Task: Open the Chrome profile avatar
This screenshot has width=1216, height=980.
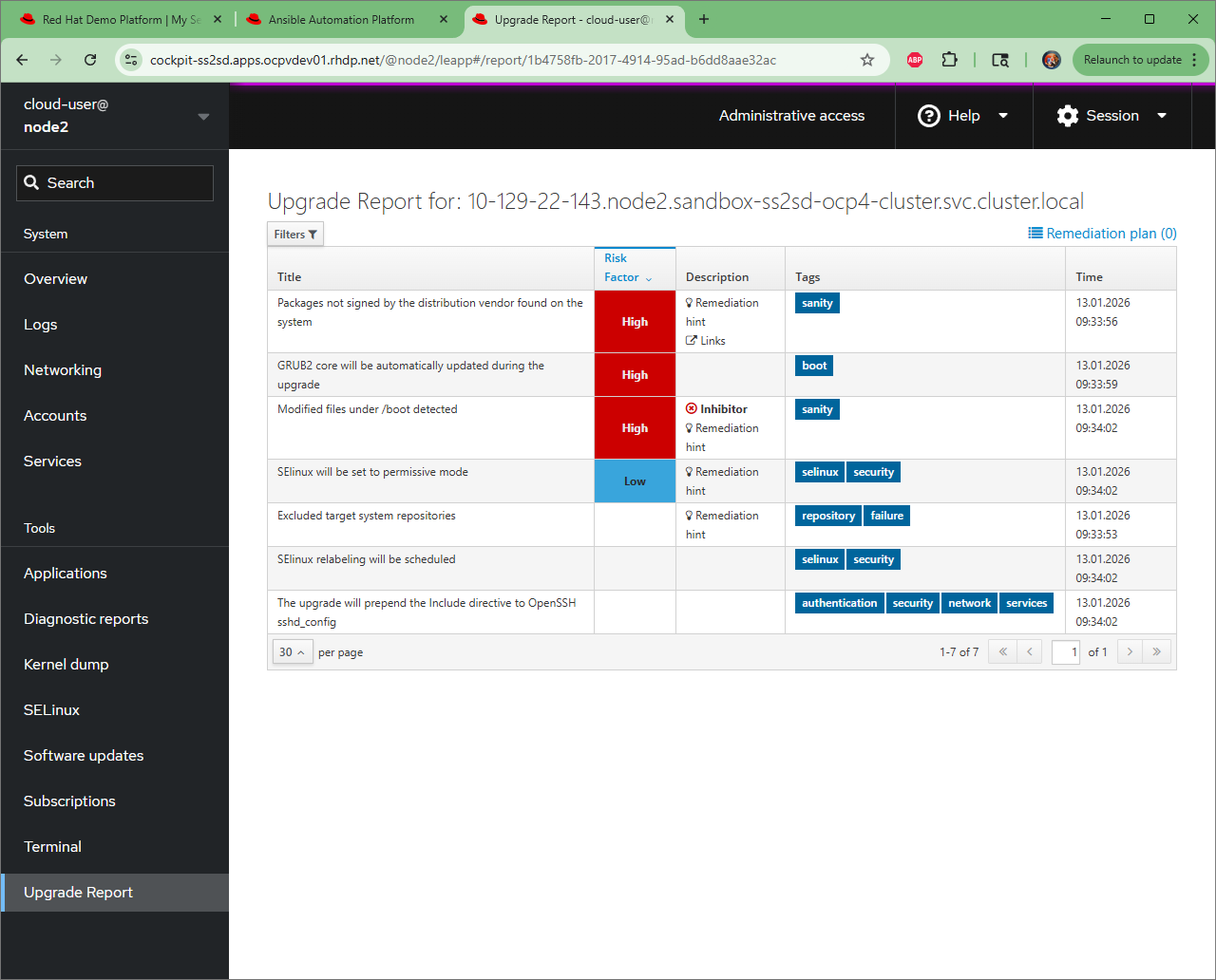Action: 1052,60
